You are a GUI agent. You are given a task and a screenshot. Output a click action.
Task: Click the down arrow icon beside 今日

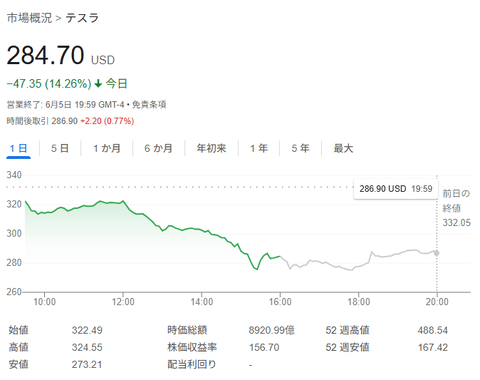[98, 83]
